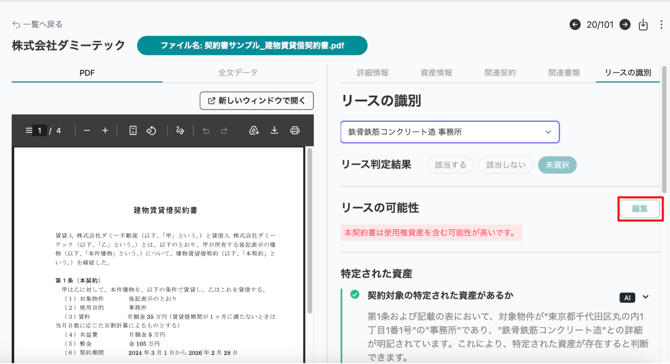Open the 関連書類 tab
Image resolution: width=670 pixels, height=364 pixels.
[x=564, y=73]
